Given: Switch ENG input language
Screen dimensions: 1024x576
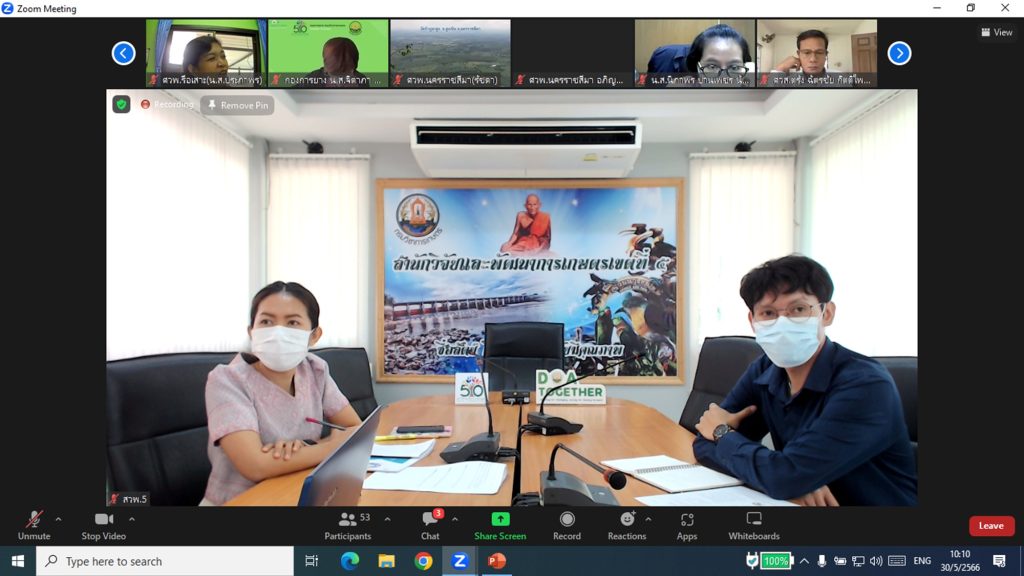Looking at the screenshot, I should click(x=922, y=561).
